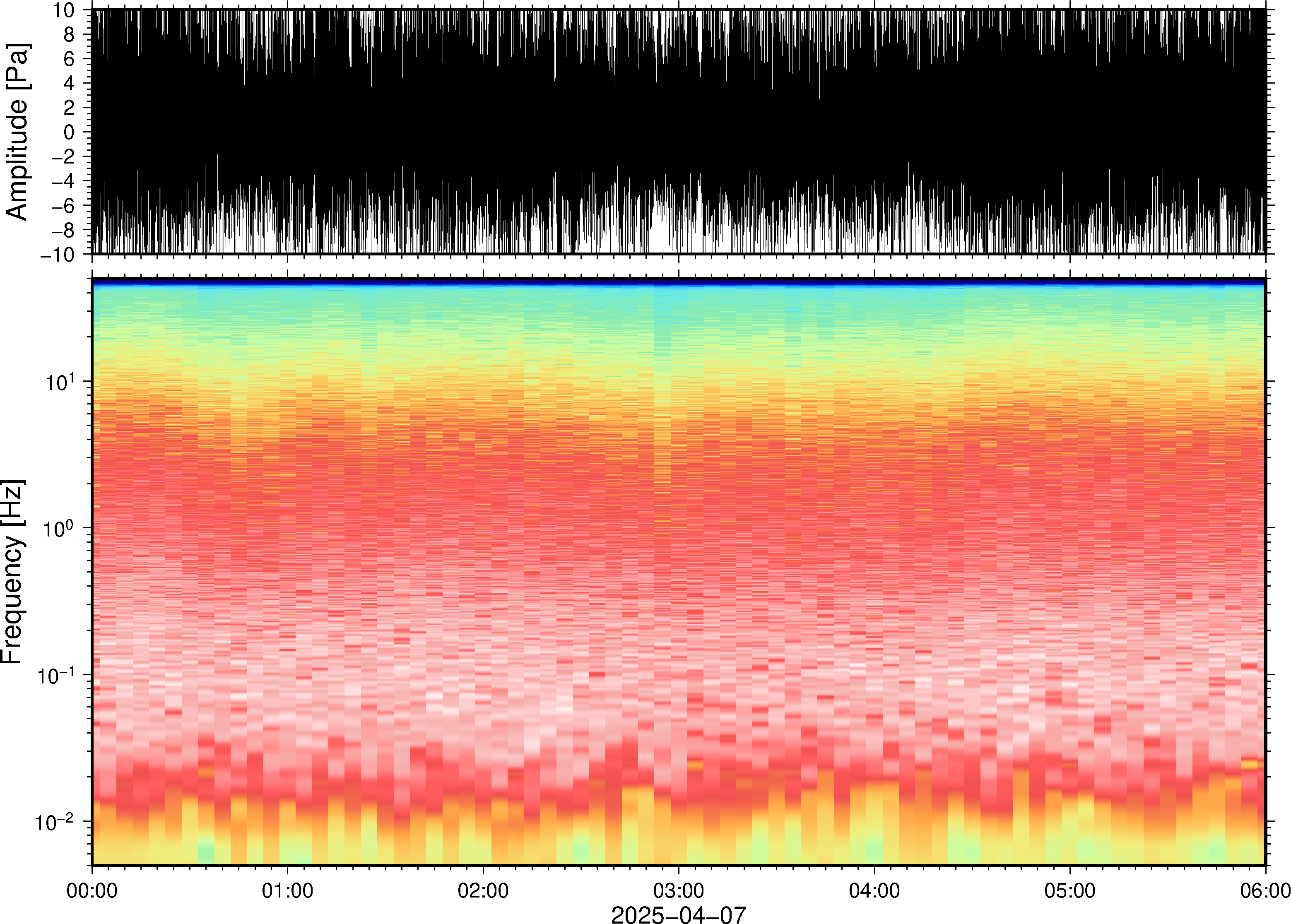The width and height of the screenshot is (1291, 924).
Task: Click the 'Frequency [Hz]' axis label
Action: 12,572
